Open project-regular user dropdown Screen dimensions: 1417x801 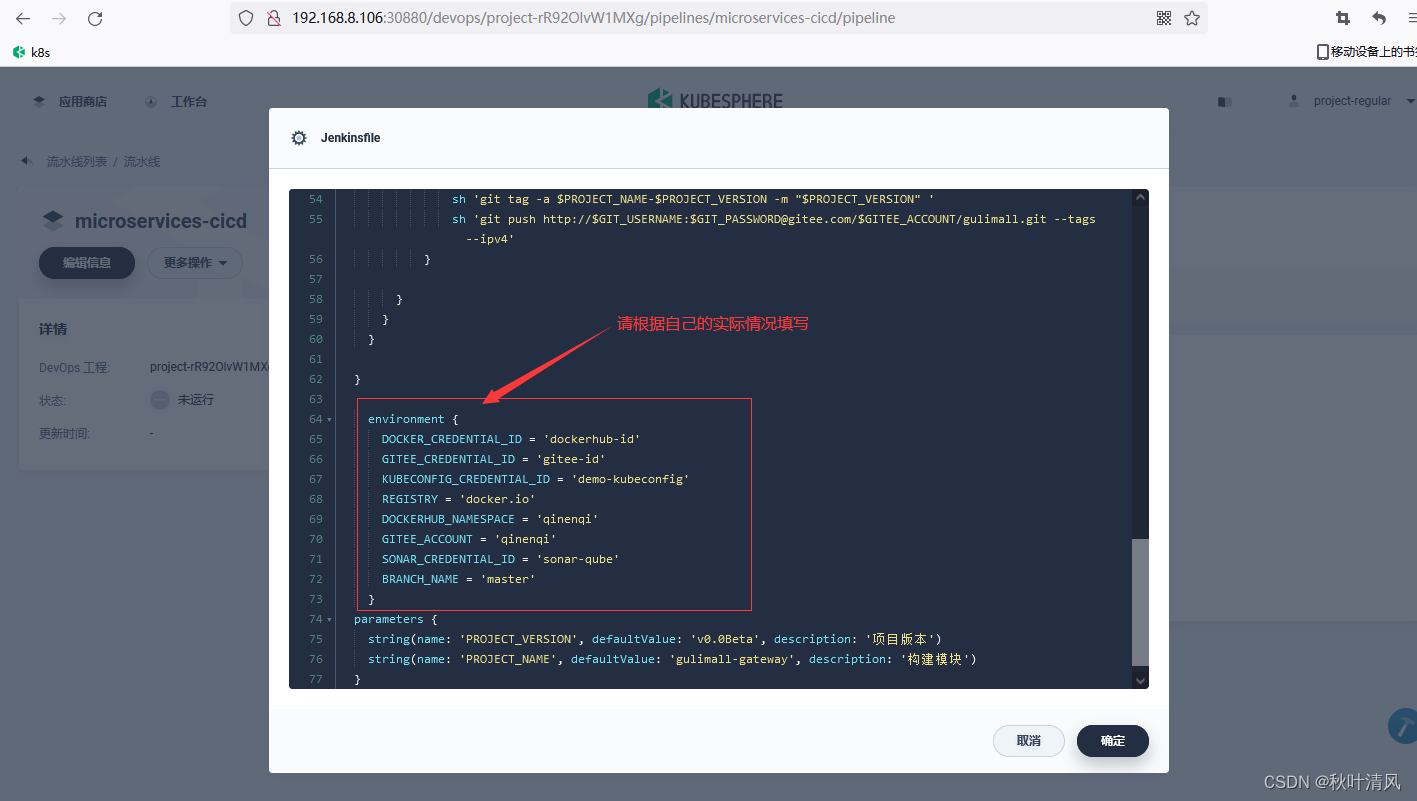1365,101
